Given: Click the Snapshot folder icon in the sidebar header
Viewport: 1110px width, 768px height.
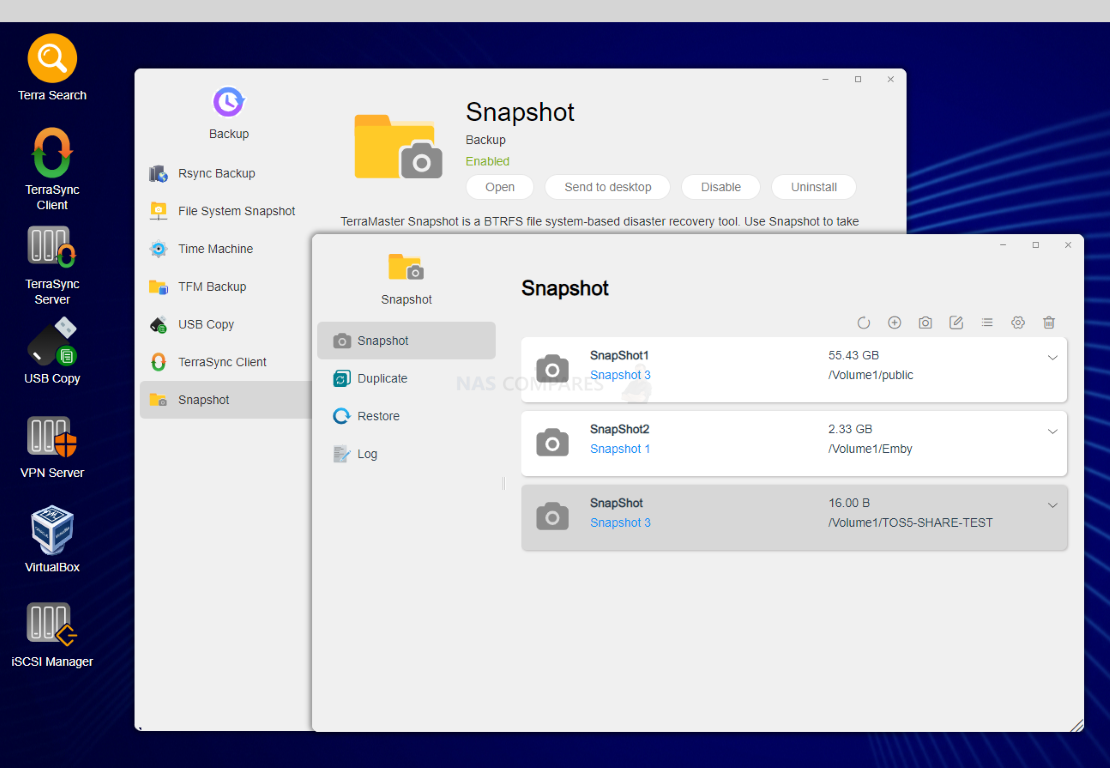Looking at the screenshot, I should pyautogui.click(x=406, y=267).
